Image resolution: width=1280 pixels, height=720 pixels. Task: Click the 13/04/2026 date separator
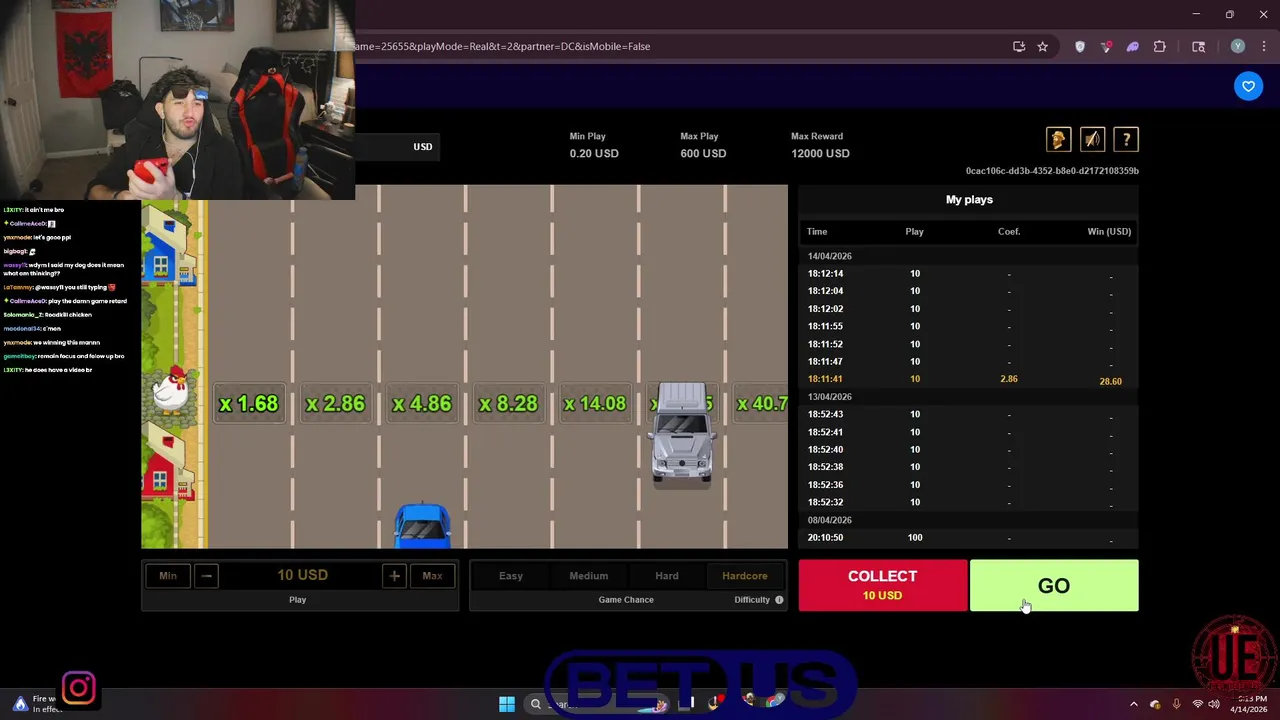point(830,397)
